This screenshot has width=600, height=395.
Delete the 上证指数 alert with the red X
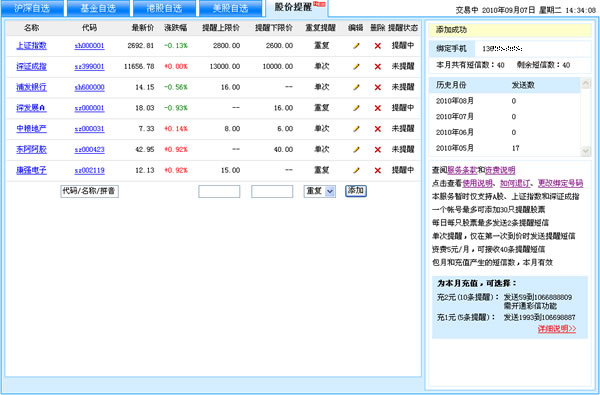[378, 46]
